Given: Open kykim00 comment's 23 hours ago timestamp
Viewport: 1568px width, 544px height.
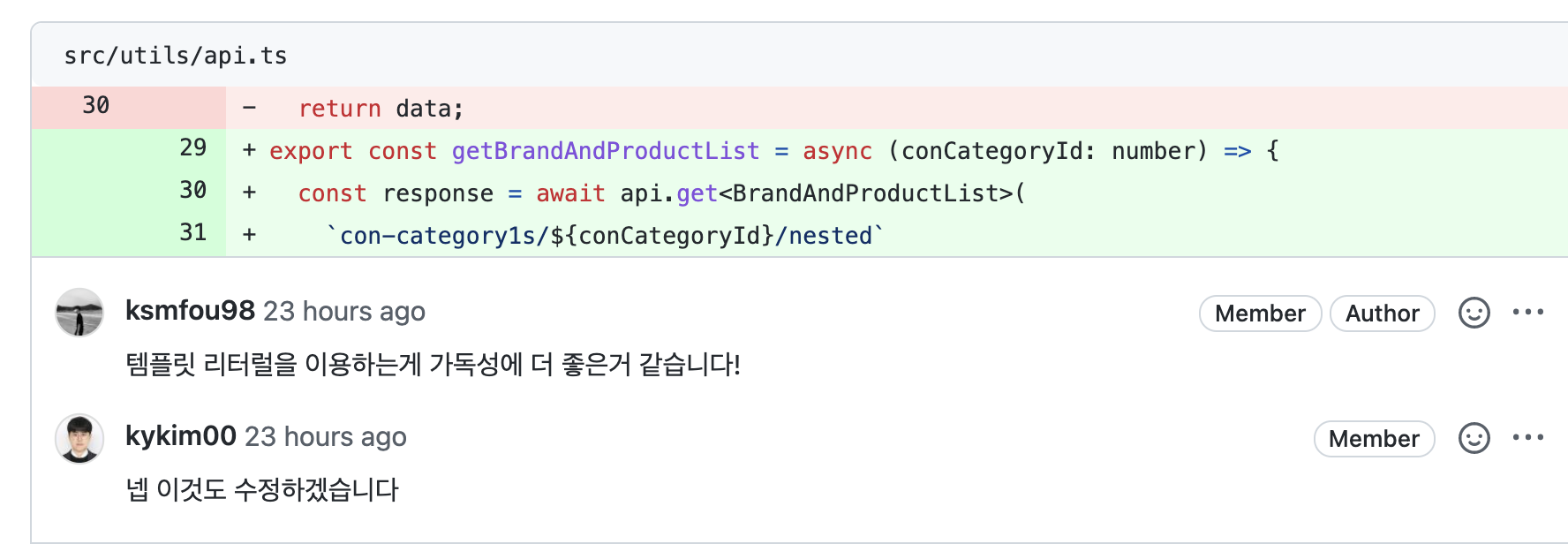Looking at the screenshot, I should click(326, 437).
